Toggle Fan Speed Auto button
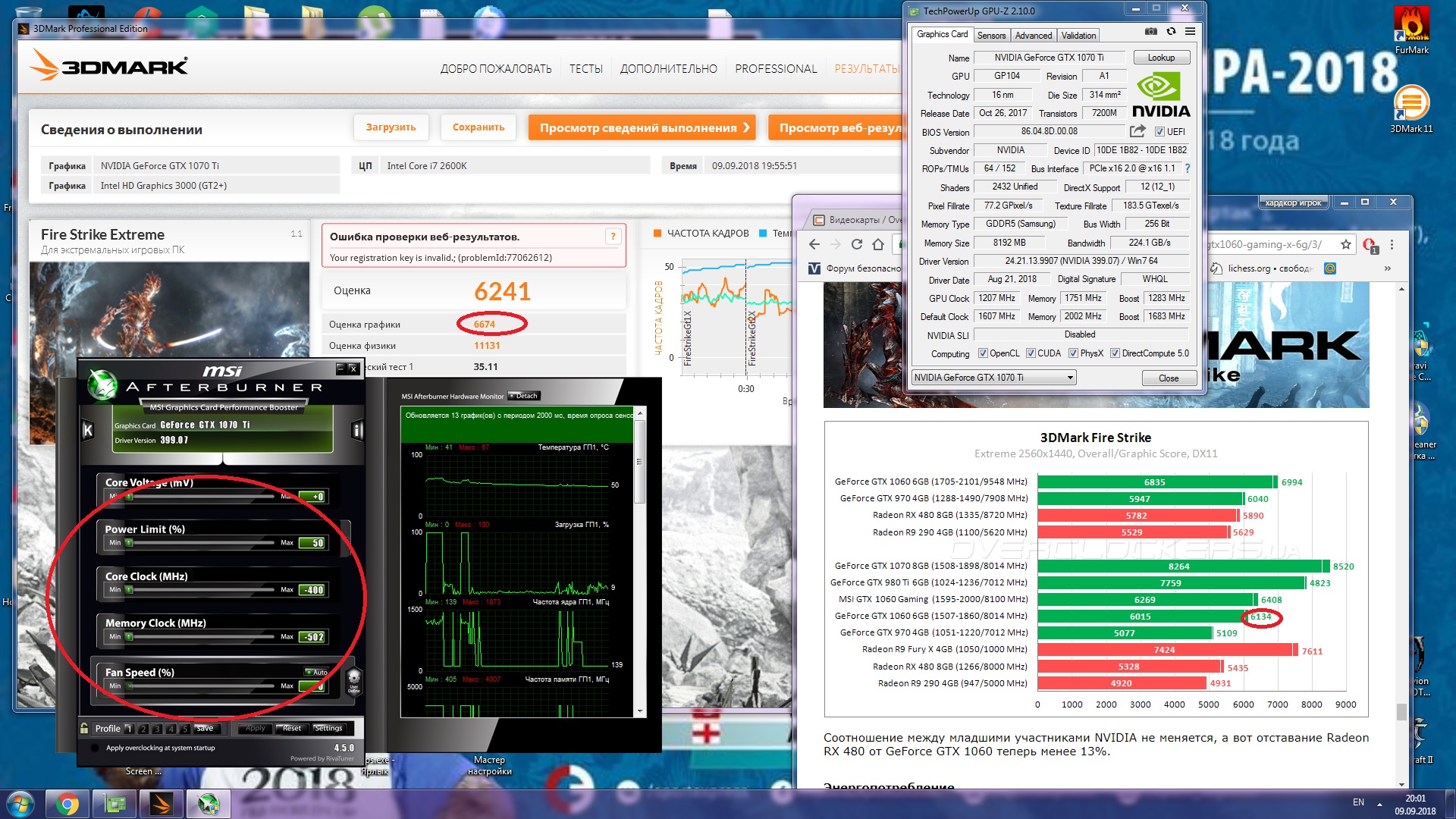This screenshot has height=819, width=1456. [316, 673]
